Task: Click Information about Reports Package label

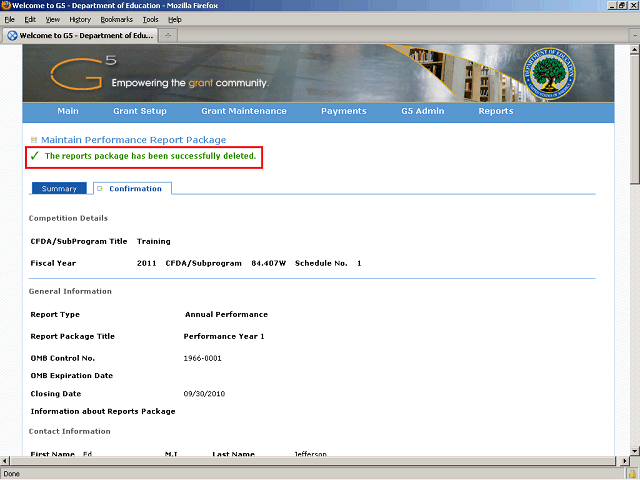Action: tap(103, 411)
